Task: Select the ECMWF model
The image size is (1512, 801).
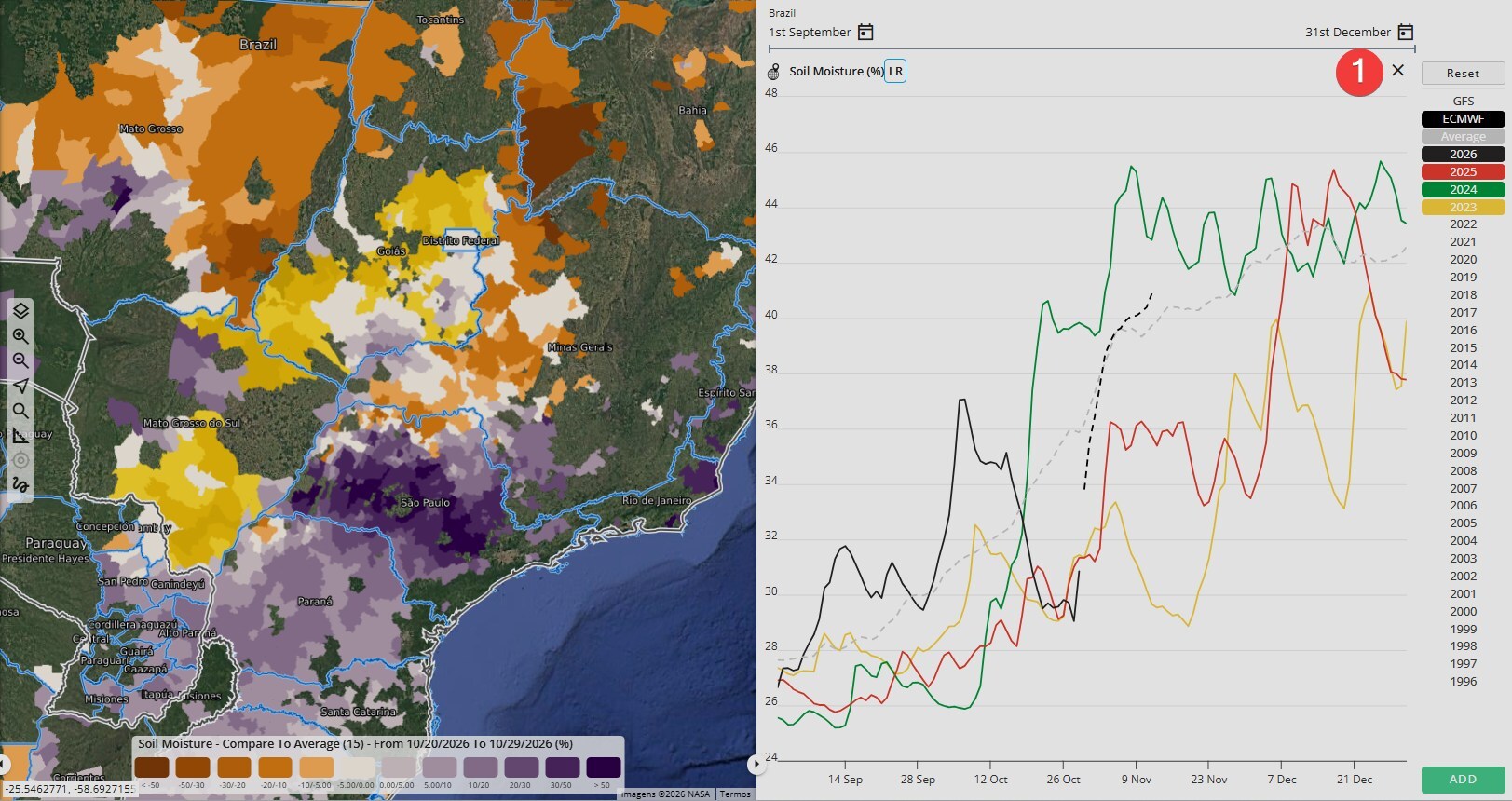Action: click(1463, 118)
